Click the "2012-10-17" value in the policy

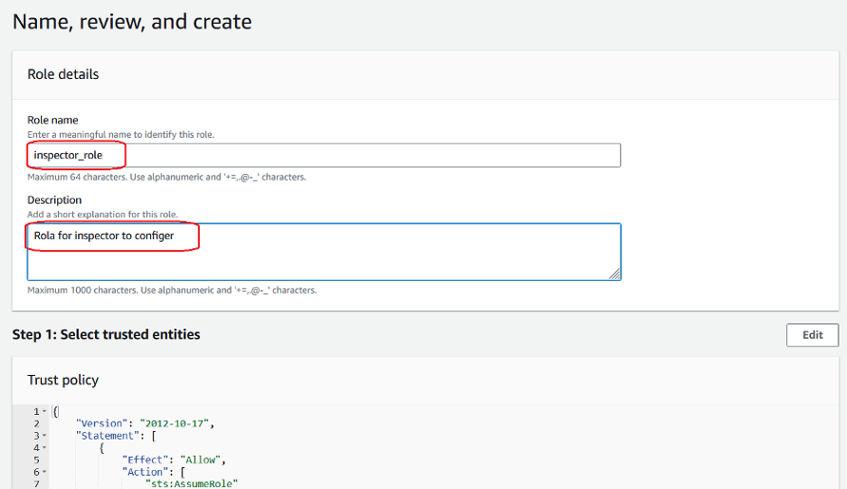tap(172, 423)
